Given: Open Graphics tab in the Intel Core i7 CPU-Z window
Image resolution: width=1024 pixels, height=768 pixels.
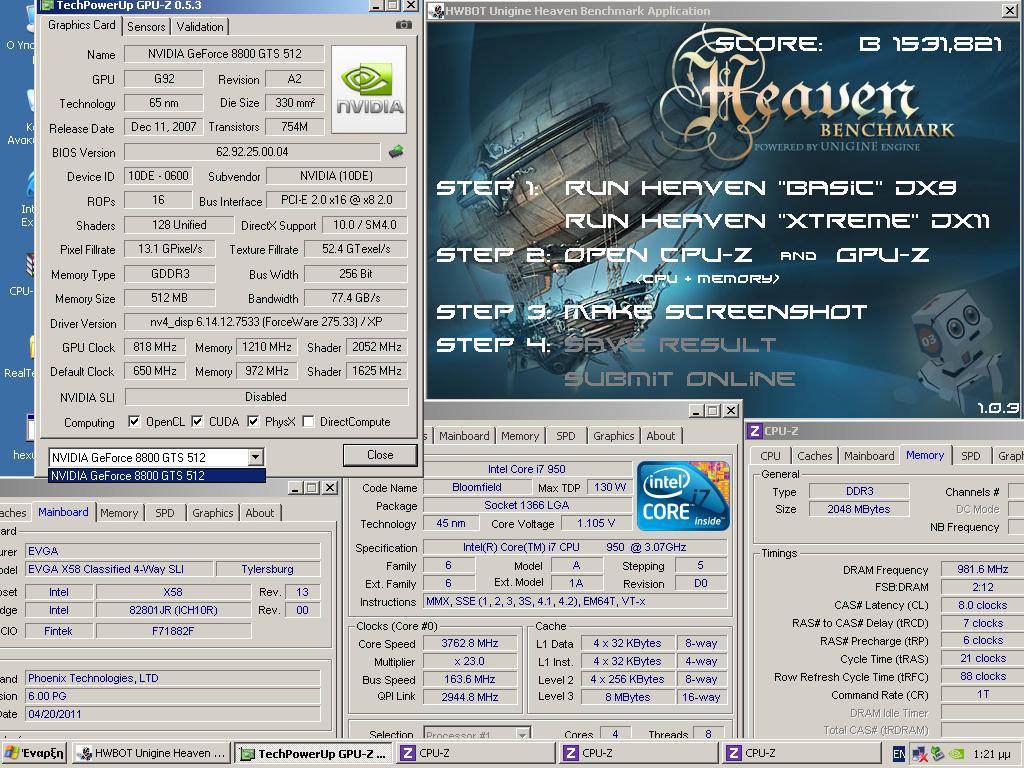Looking at the screenshot, I should pos(614,436).
